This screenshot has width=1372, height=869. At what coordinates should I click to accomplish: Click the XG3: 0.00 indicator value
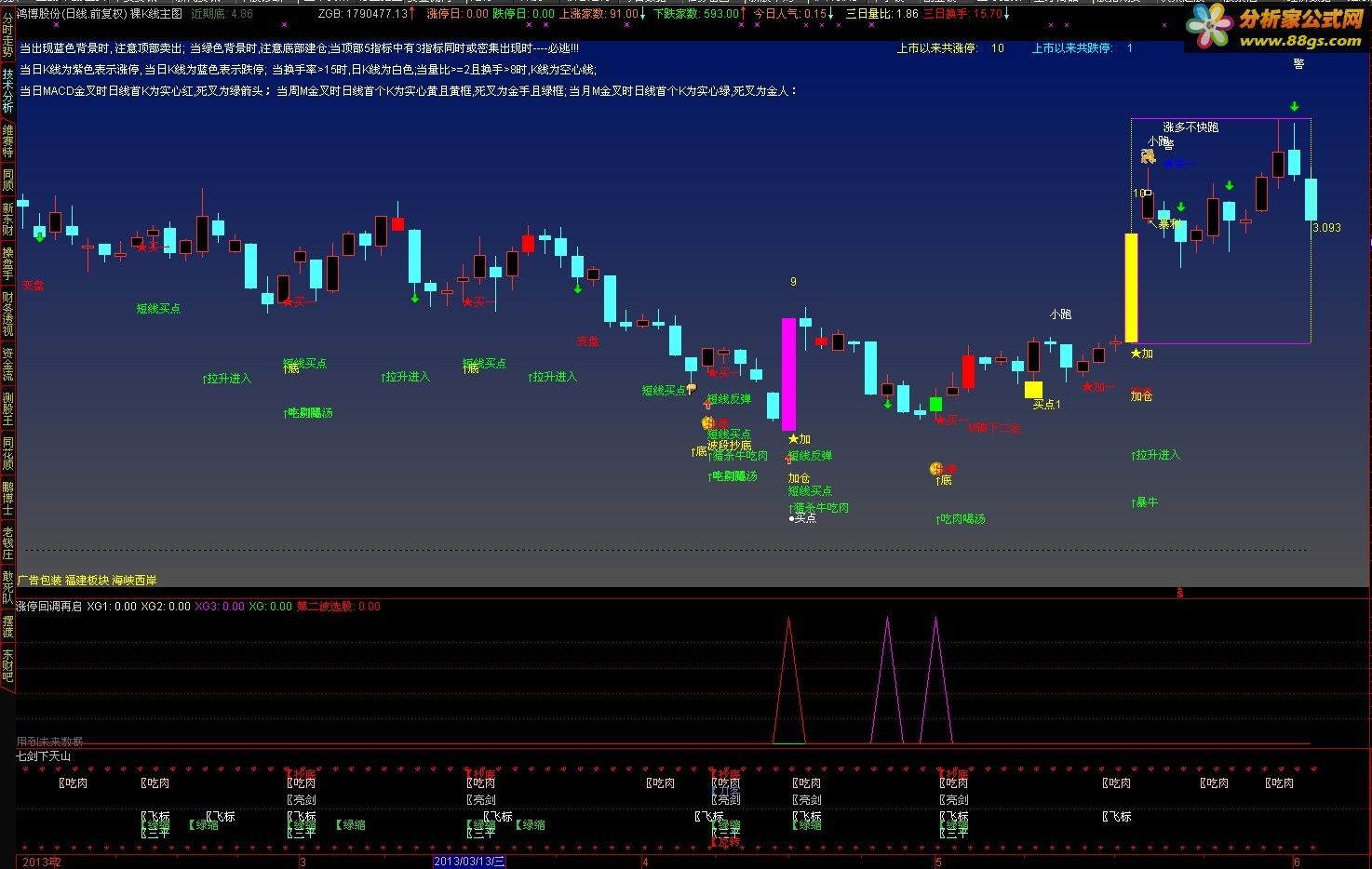point(220,607)
